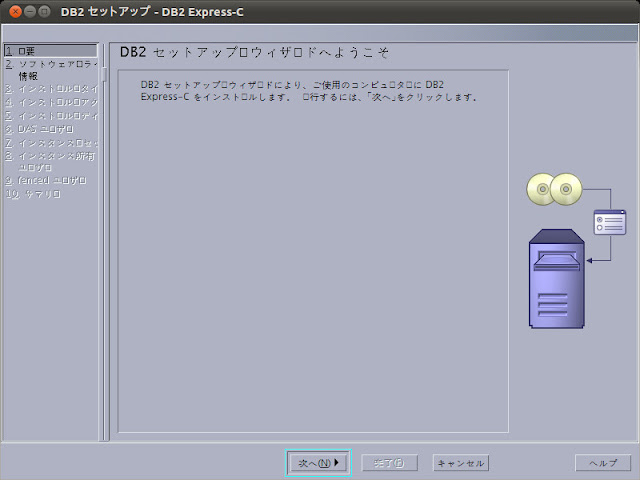640x480 pixels.
Task: Click the disabled 完了(F) finish button
Action: [x=389, y=463]
